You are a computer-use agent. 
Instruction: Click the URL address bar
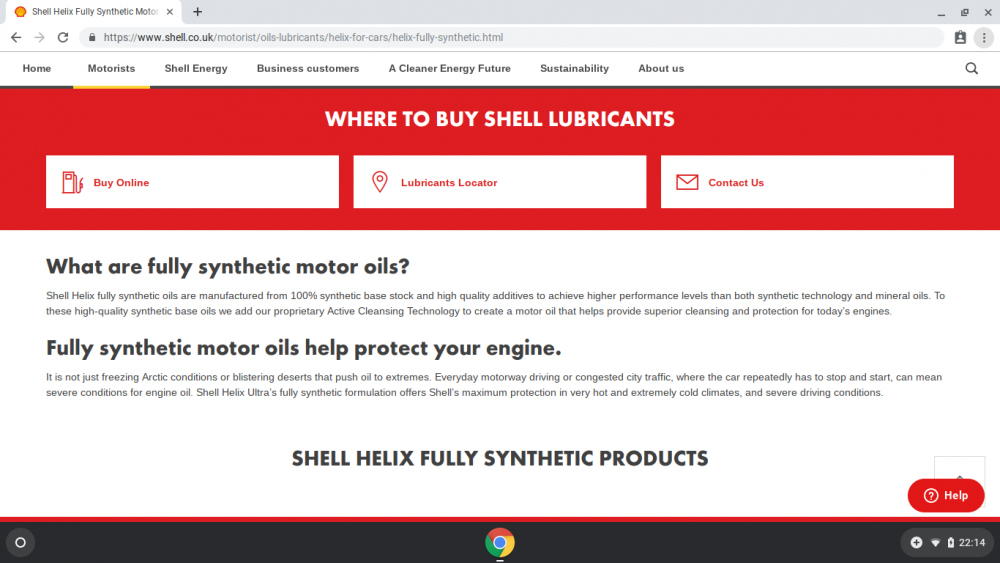(511, 38)
